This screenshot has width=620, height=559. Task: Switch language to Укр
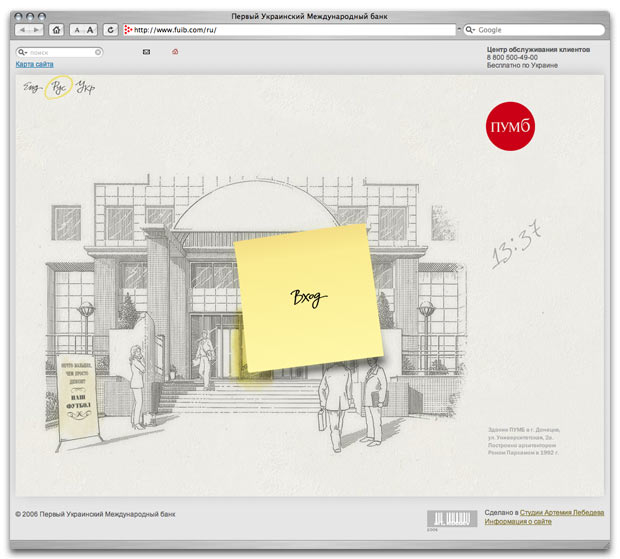pyautogui.click(x=86, y=89)
